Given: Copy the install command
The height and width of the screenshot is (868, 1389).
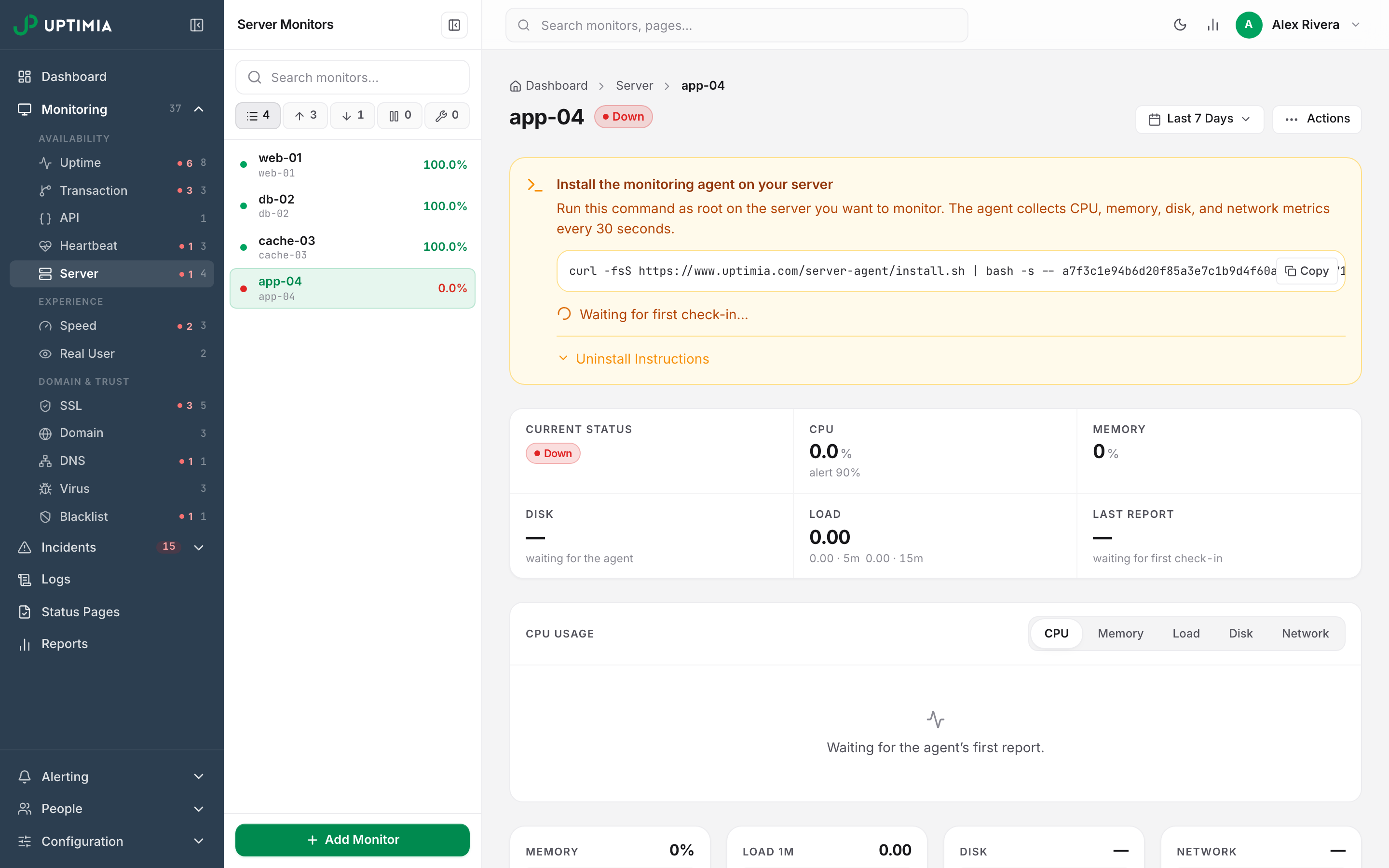Looking at the screenshot, I should tap(1307, 271).
